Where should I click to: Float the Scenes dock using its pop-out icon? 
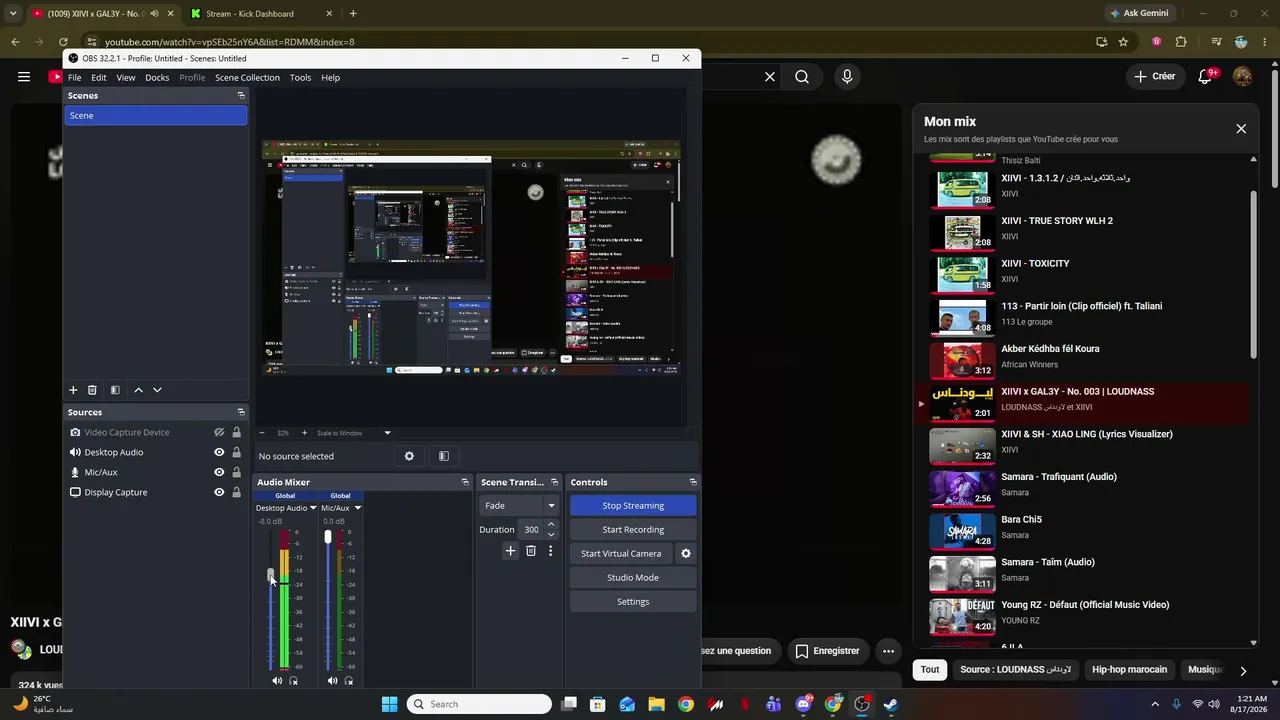(x=241, y=95)
